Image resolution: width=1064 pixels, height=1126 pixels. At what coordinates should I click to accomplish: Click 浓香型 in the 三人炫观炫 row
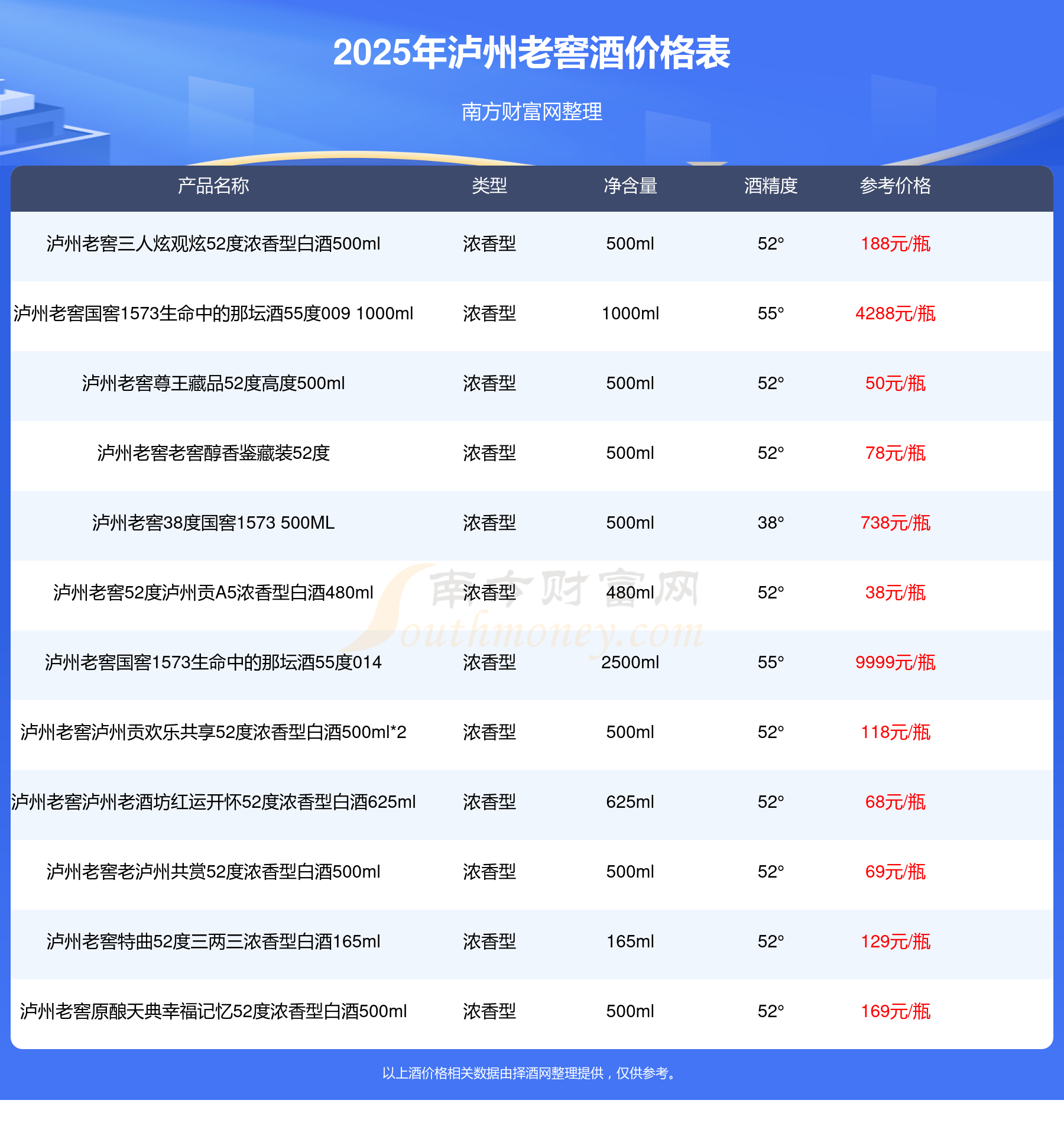click(489, 244)
